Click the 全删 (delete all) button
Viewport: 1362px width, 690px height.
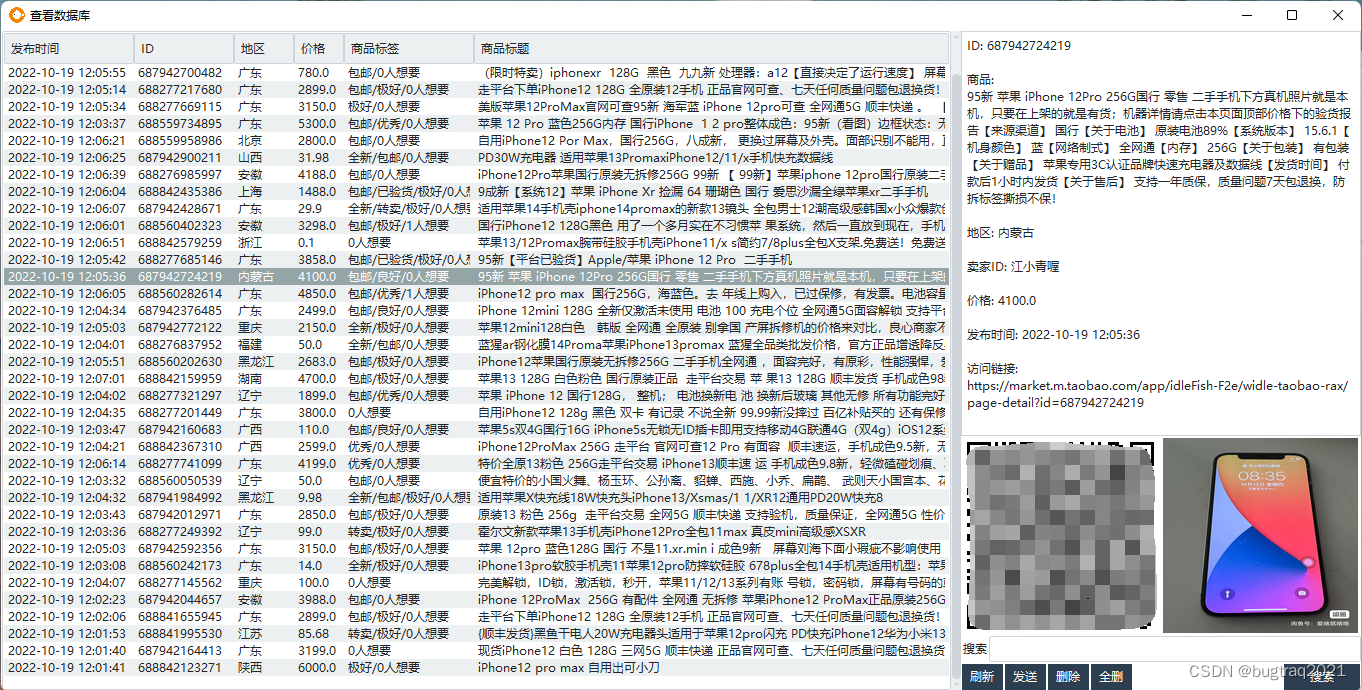click(1111, 677)
